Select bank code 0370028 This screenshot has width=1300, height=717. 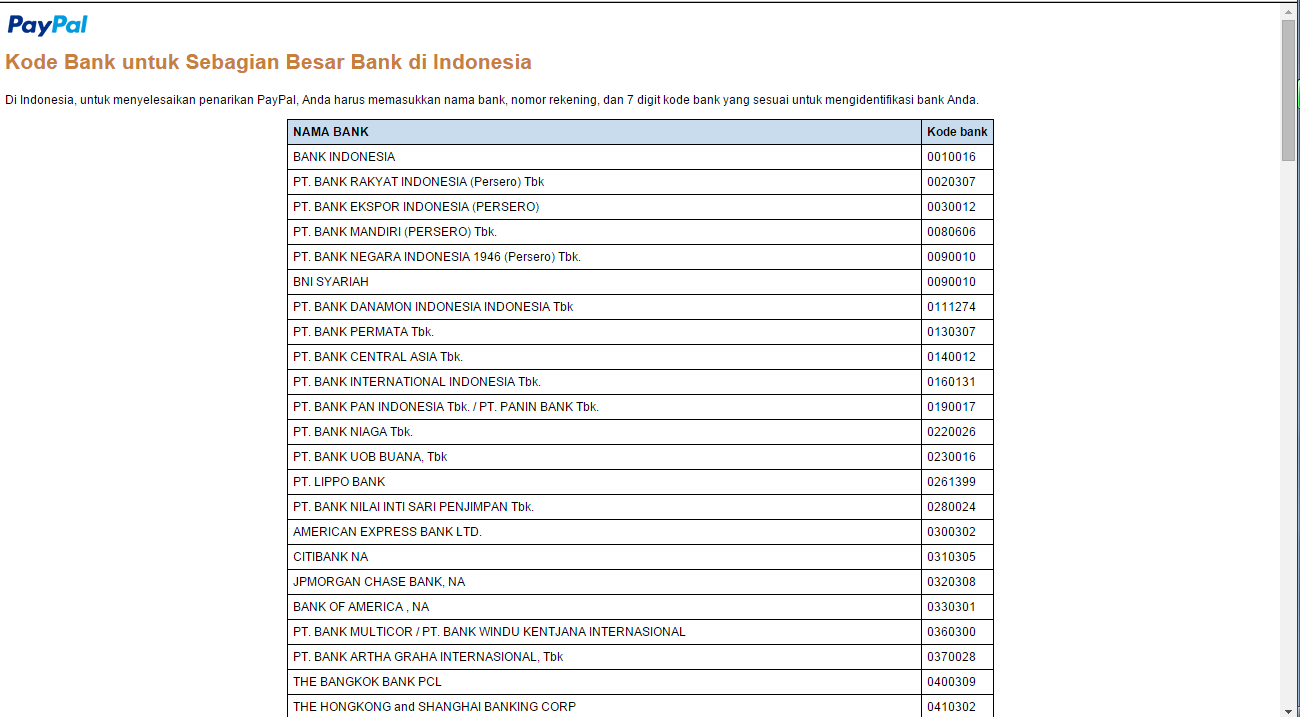click(951, 657)
